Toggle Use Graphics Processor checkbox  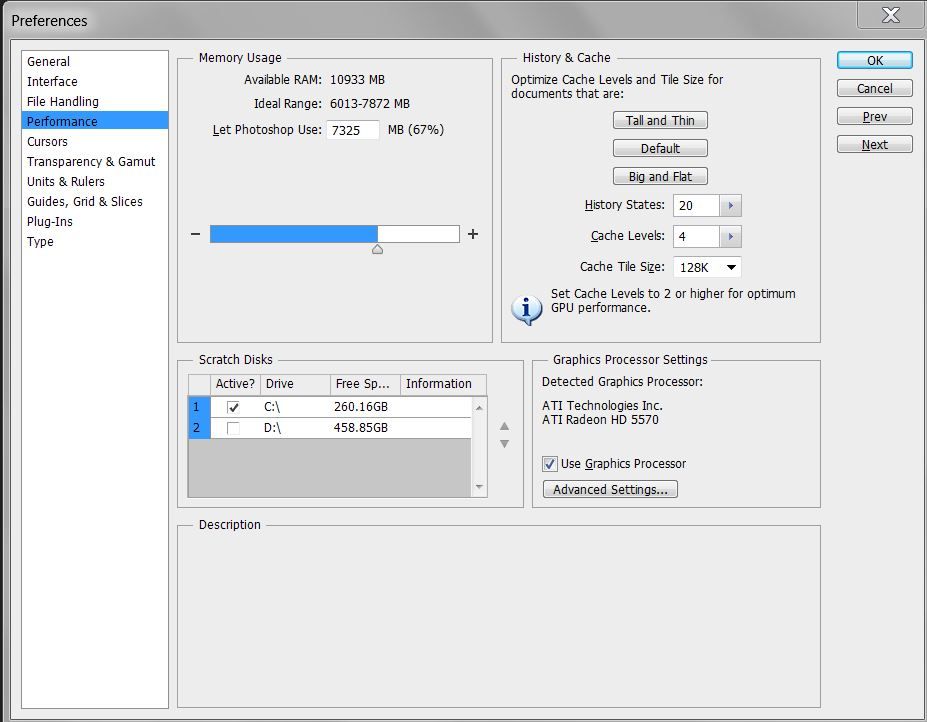(550, 464)
